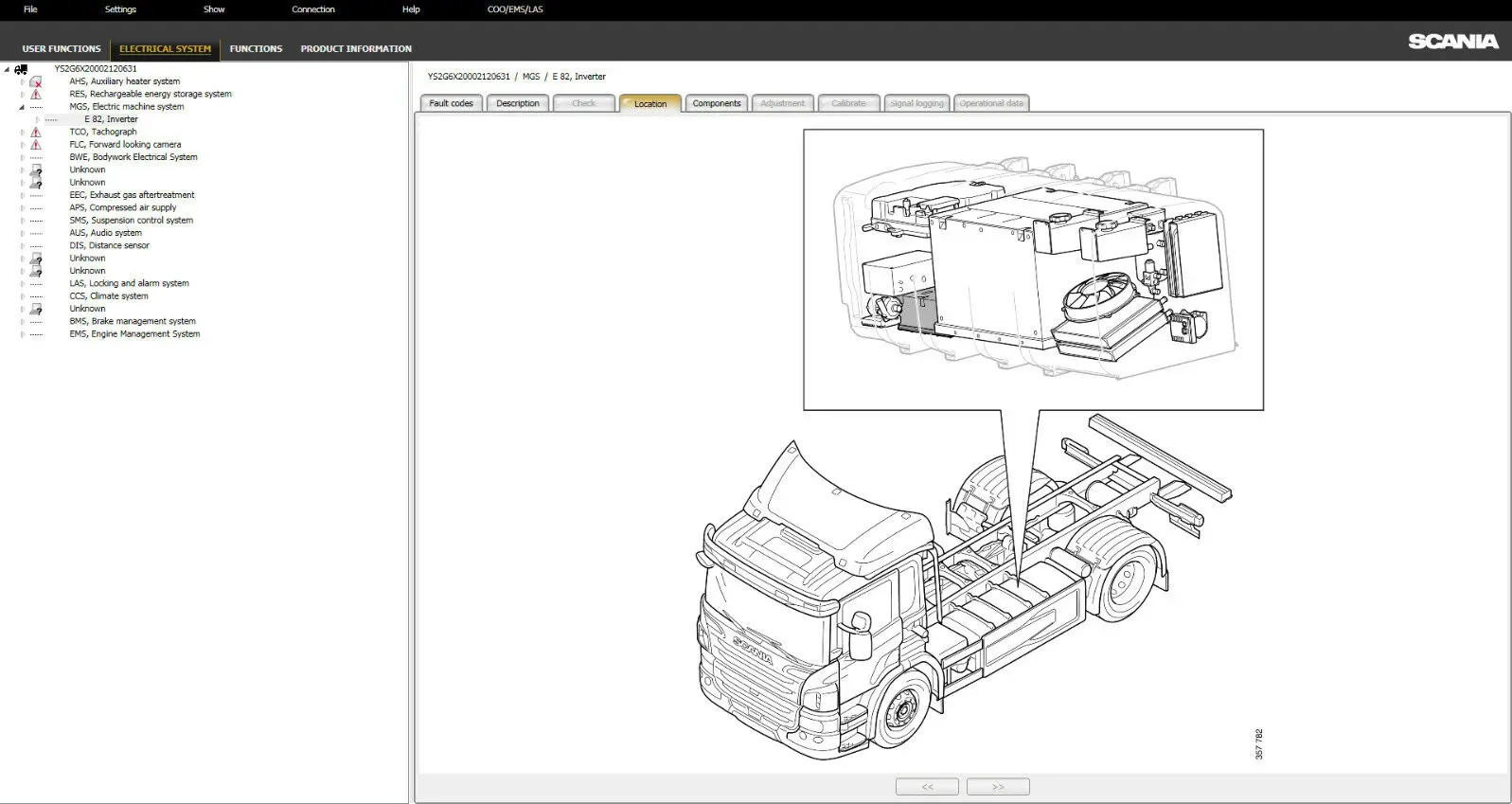Click the next image >> button

tap(998, 787)
